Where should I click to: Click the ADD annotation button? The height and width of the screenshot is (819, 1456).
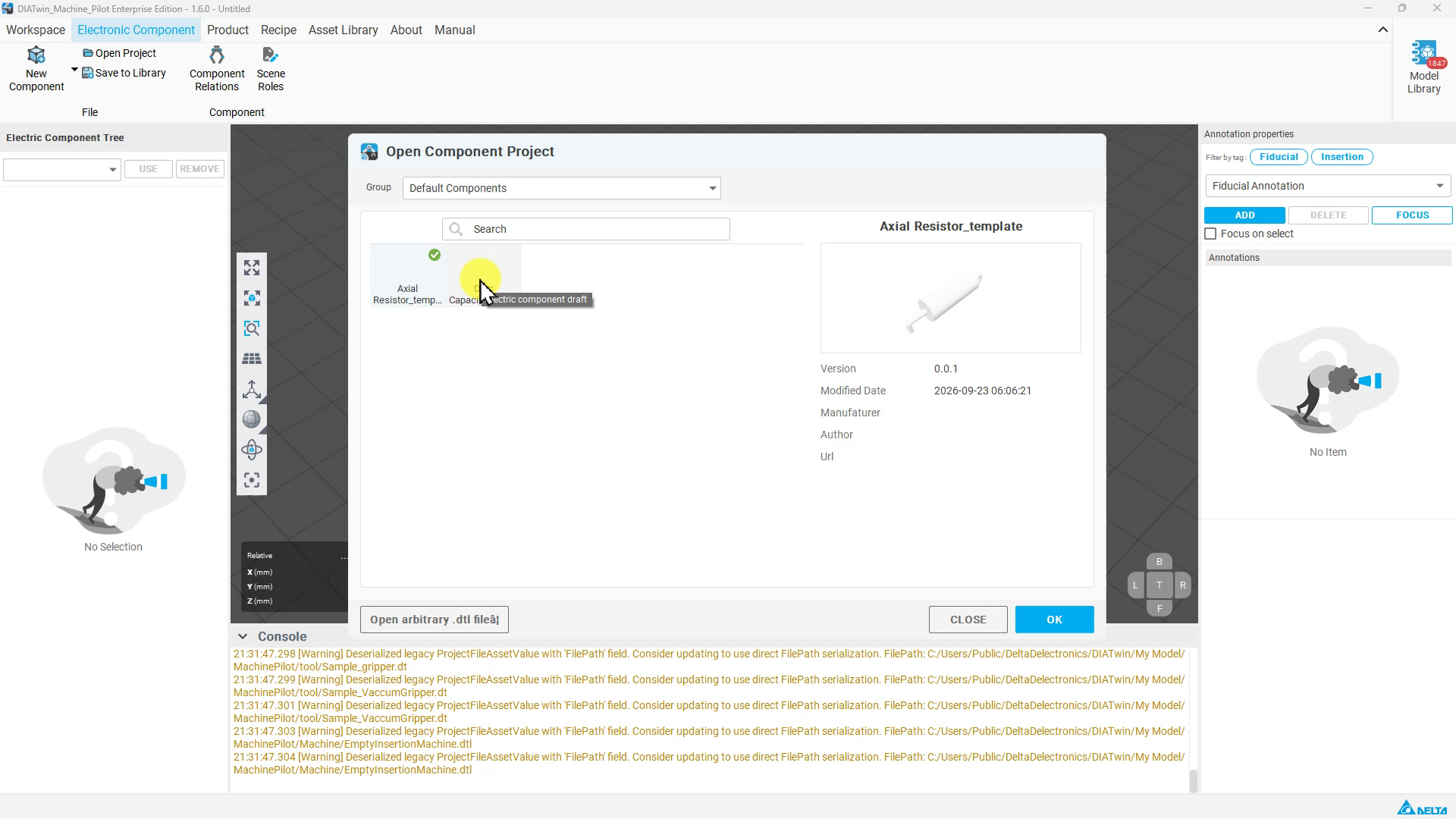click(1245, 215)
